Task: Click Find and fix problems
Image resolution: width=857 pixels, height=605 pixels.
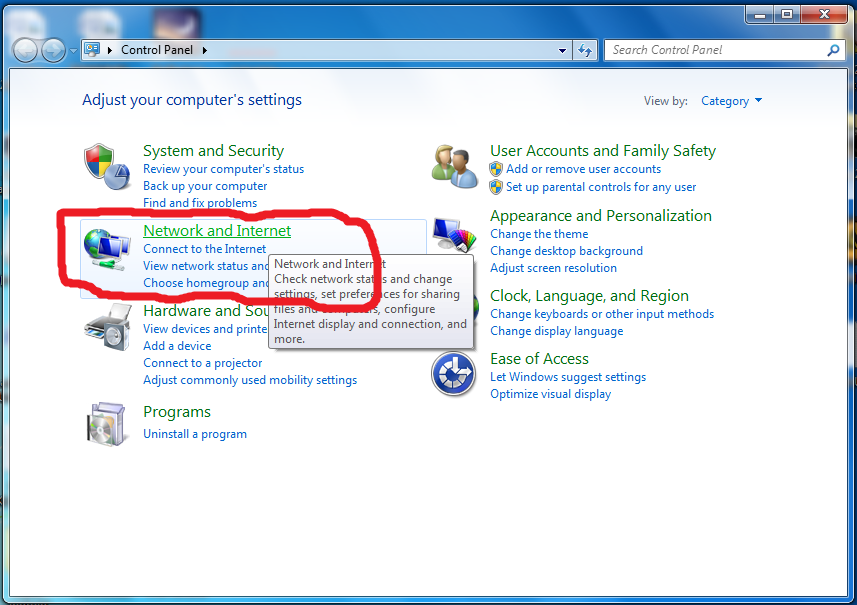Action: tap(200, 203)
